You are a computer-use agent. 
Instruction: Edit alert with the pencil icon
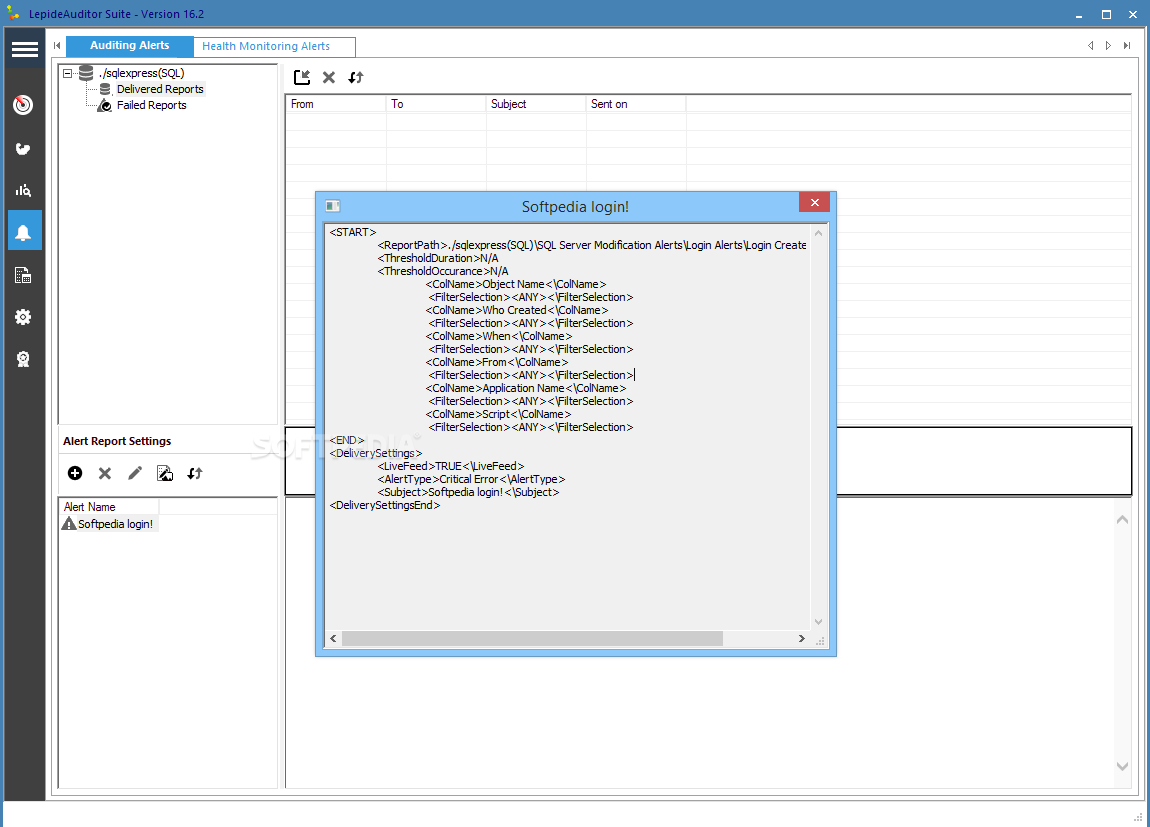coord(135,473)
